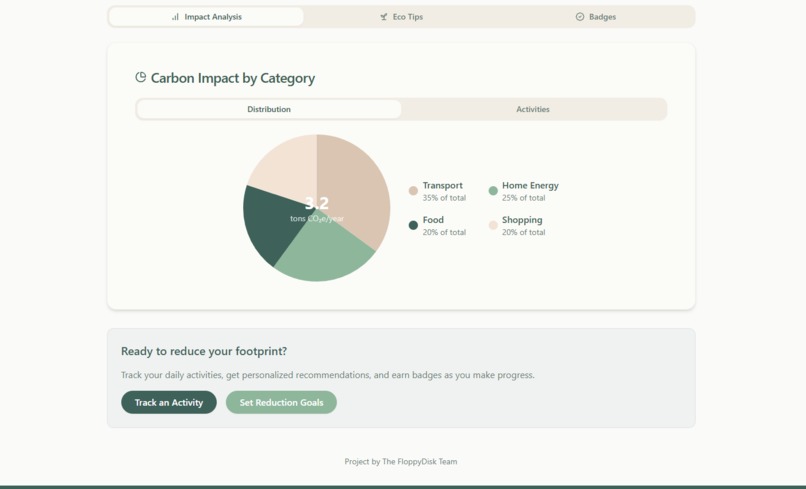
Task: Click the Track an Activity button
Action: pyautogui.click(x=169, y=402)
